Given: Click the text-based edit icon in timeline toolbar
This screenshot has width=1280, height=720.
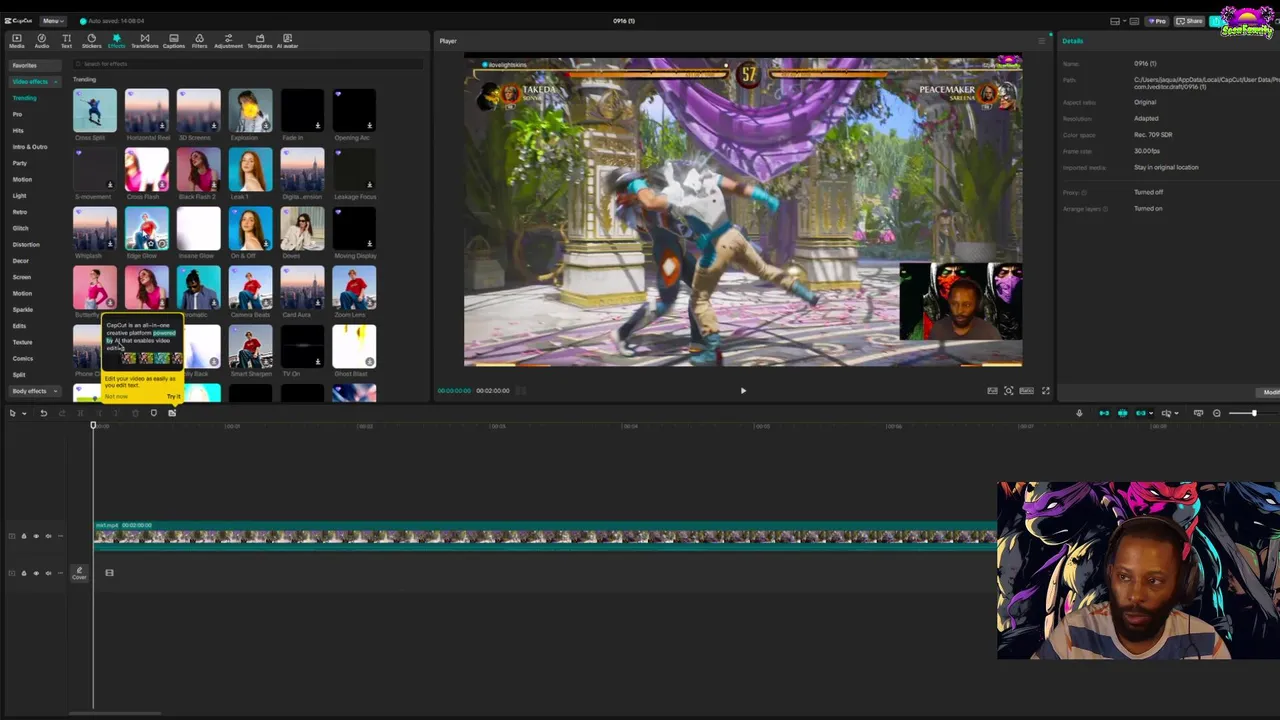Looking at the screenshot, I should (172, 413).
